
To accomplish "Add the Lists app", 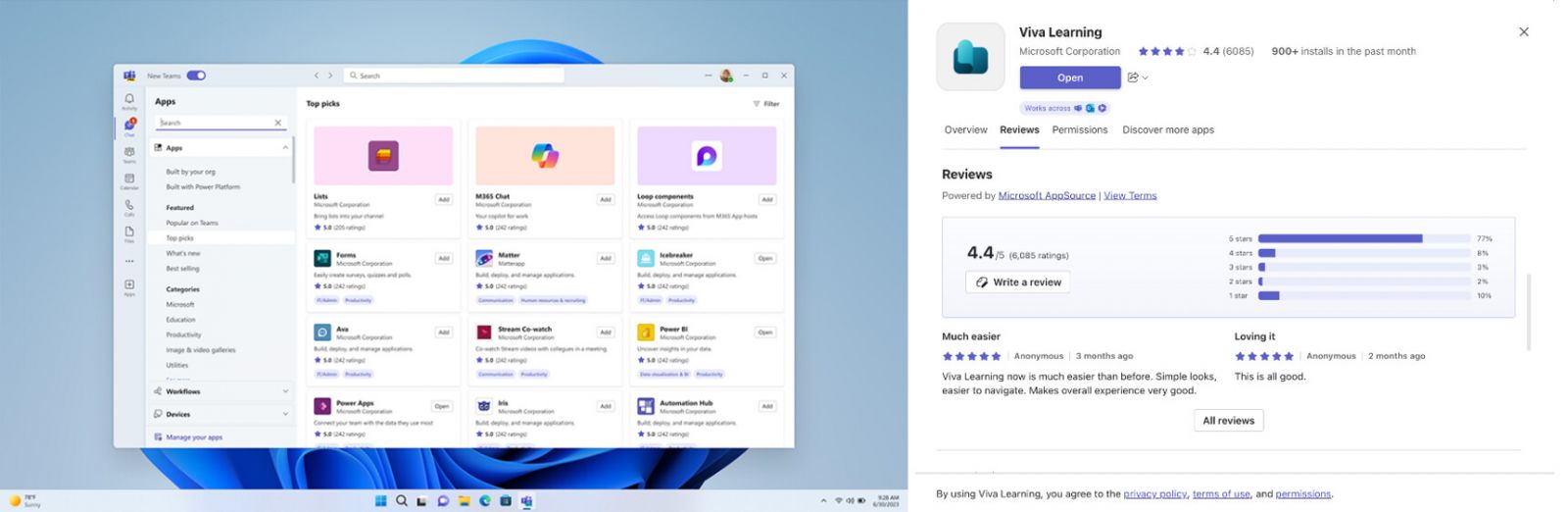I will (444, 199).
